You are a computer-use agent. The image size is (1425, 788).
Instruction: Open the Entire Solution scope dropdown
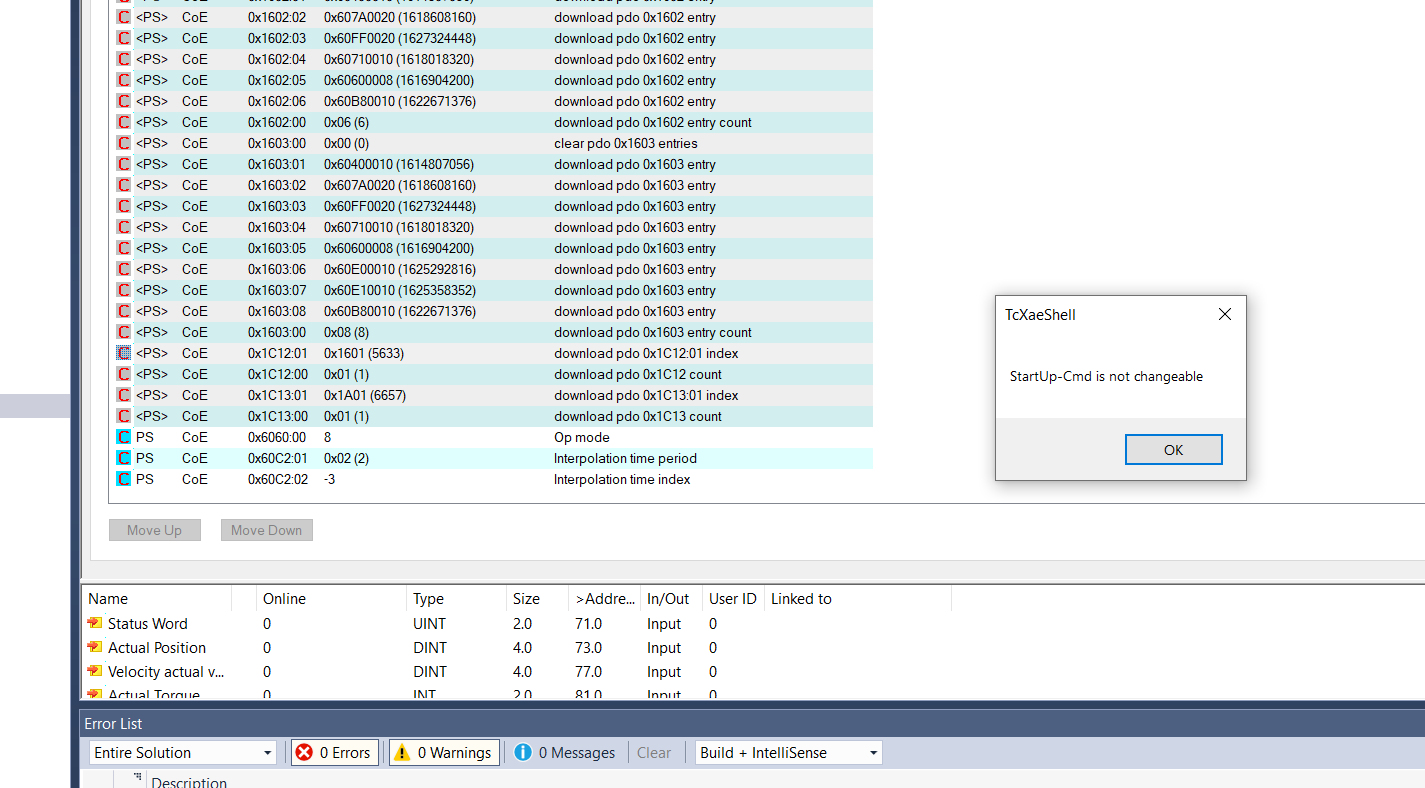click(183, 753)
